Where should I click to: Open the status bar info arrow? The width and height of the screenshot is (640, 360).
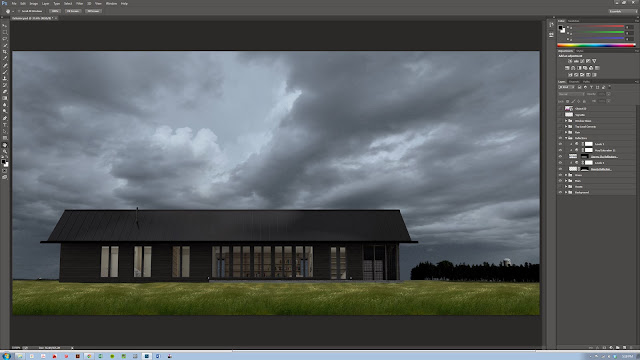click(72, 347)
